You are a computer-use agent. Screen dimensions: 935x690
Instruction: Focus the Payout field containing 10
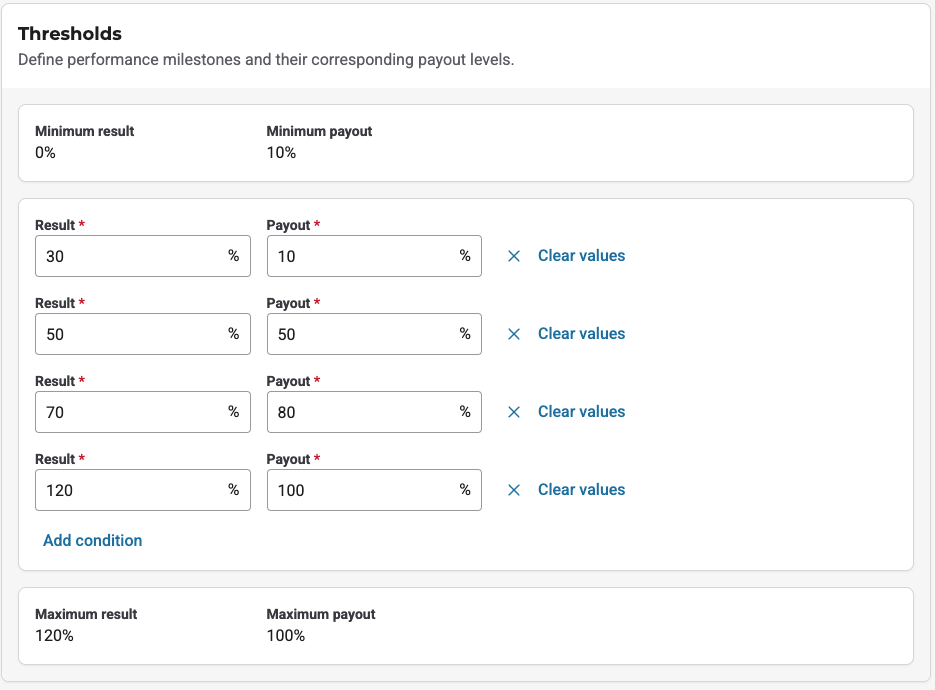point(362,256)
